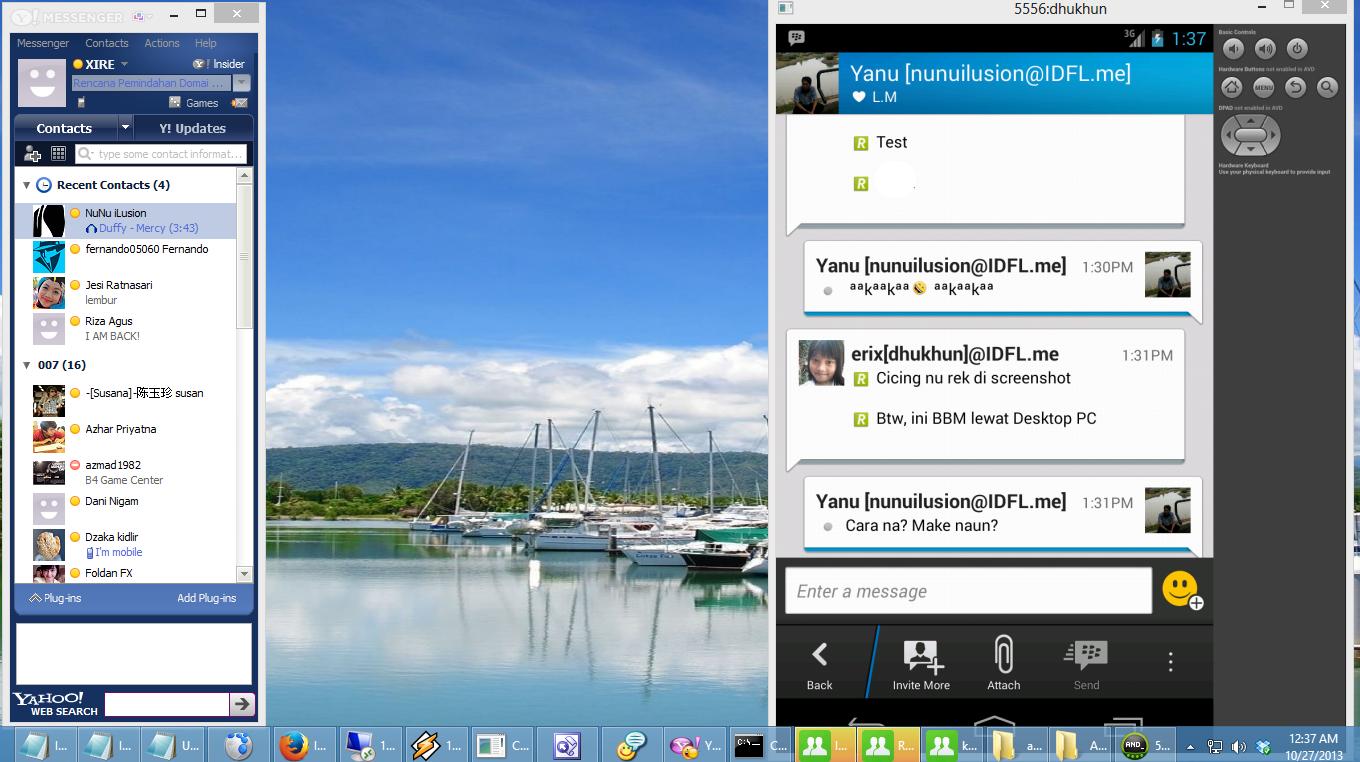This screenshot has height=762, width=1360.
Task: Select the Azhar Priyatna contact
Action: tap(126, 437)
